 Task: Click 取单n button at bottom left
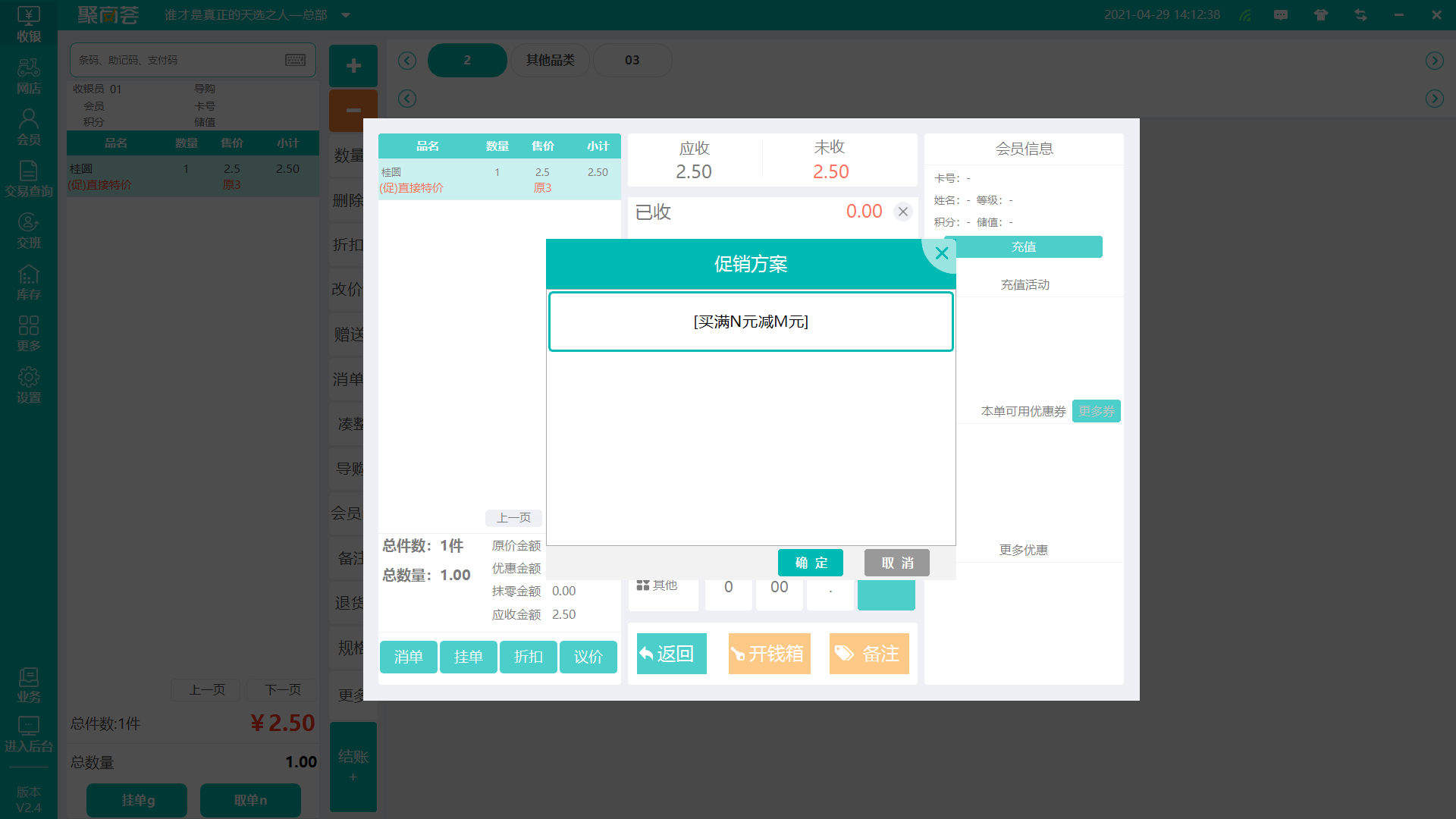pyautogui.click(x=250, y=800)
